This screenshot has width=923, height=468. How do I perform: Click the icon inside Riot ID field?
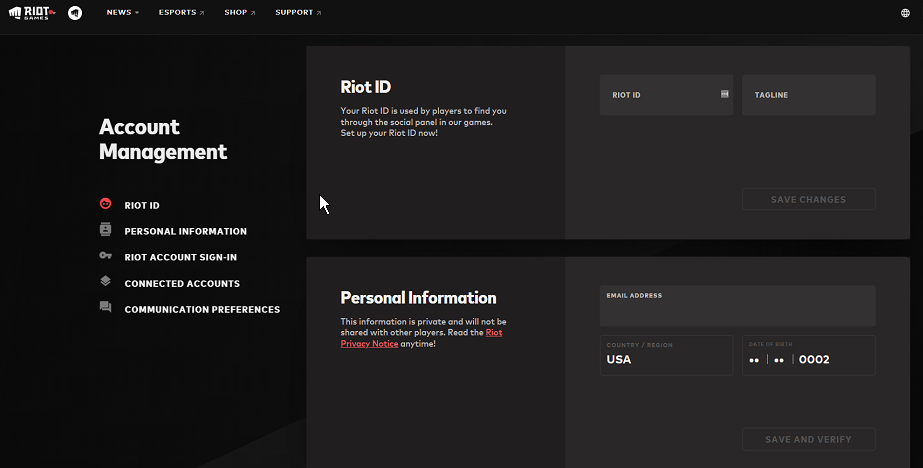tap(725, 94)
